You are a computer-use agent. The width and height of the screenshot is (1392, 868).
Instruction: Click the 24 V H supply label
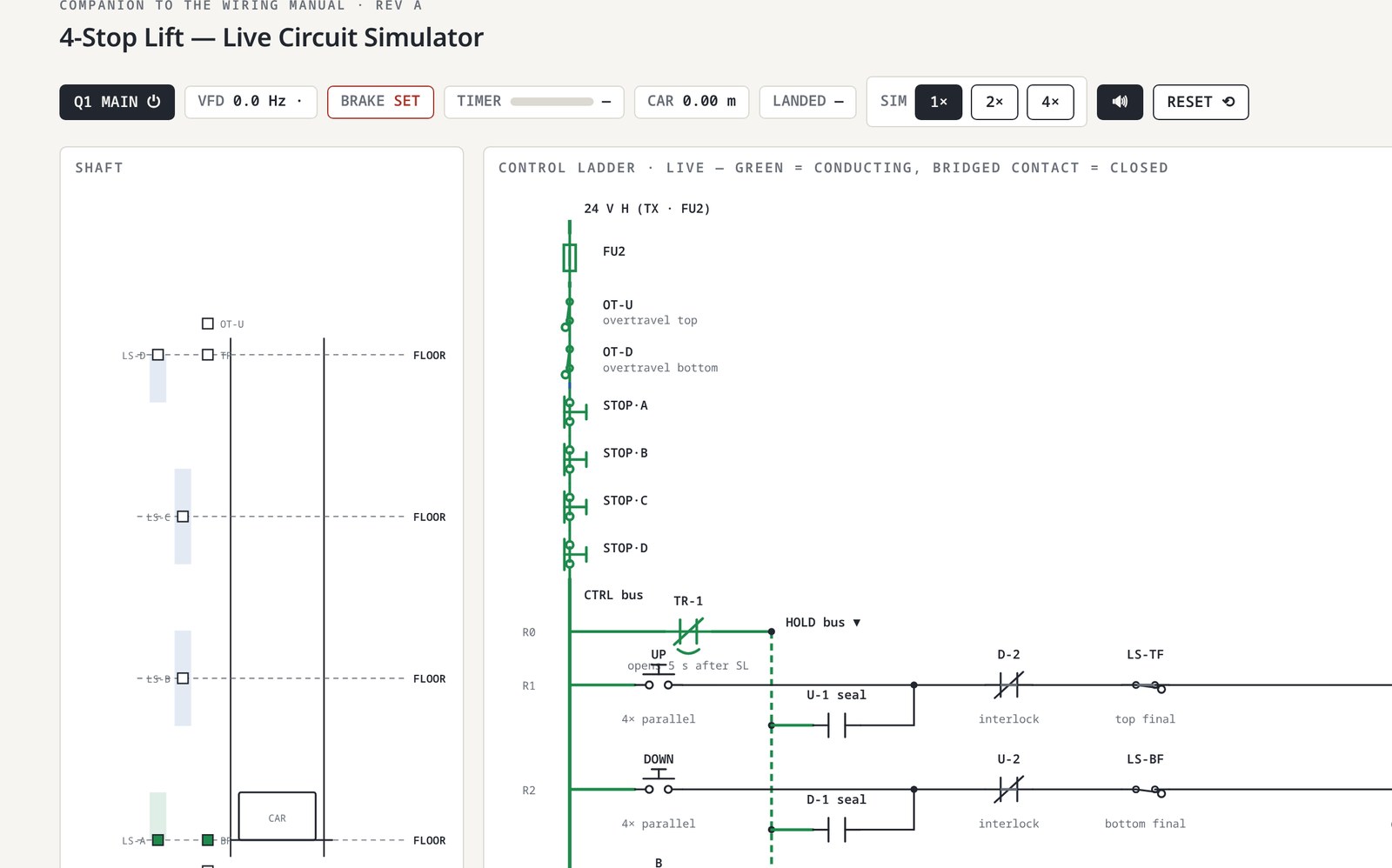647,209
